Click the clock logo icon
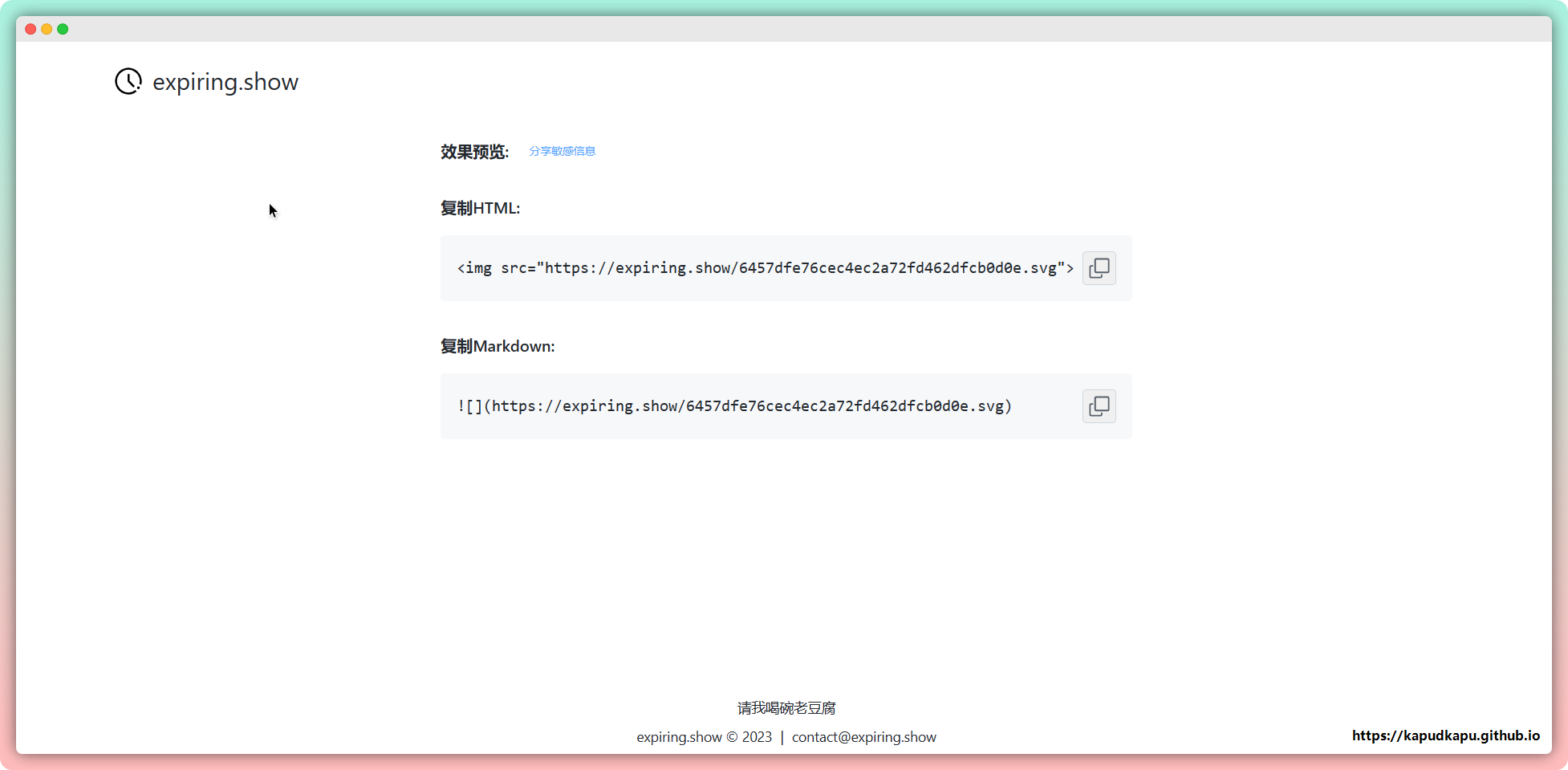 [x=128, y=81]
